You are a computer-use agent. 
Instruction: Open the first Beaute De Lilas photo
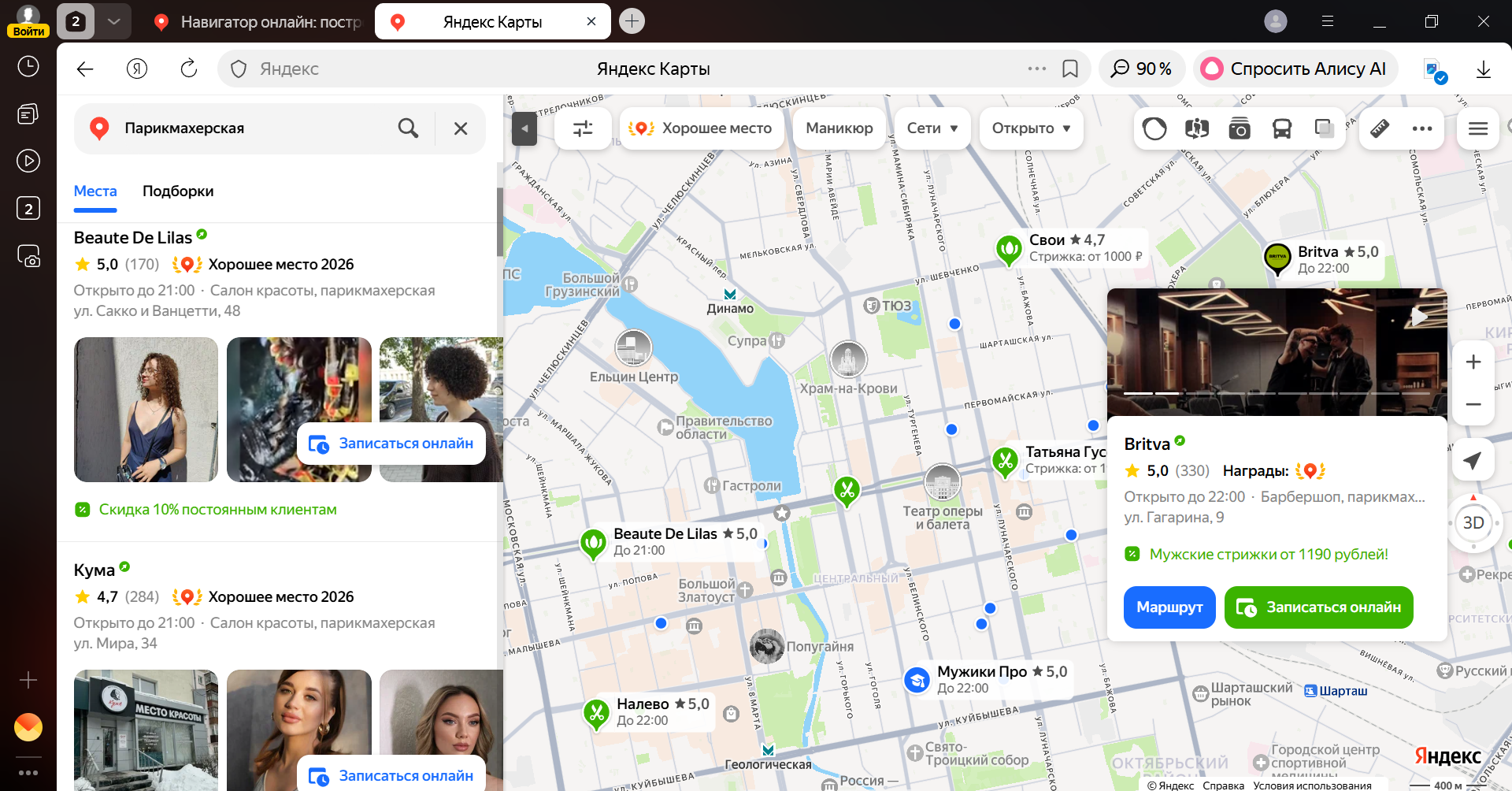146,410
